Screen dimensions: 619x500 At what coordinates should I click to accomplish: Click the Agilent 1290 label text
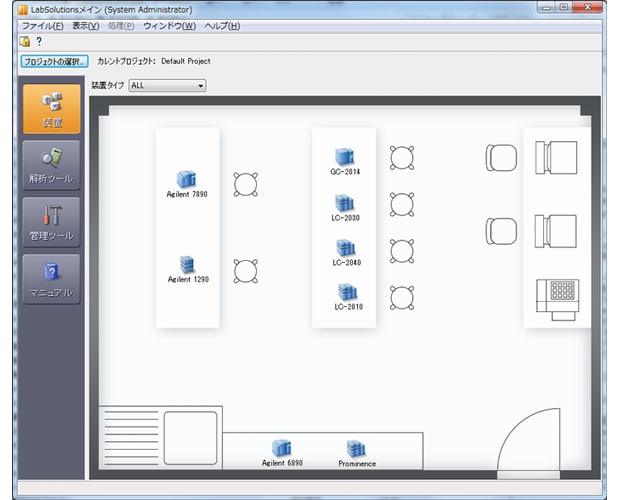(188, 279)
